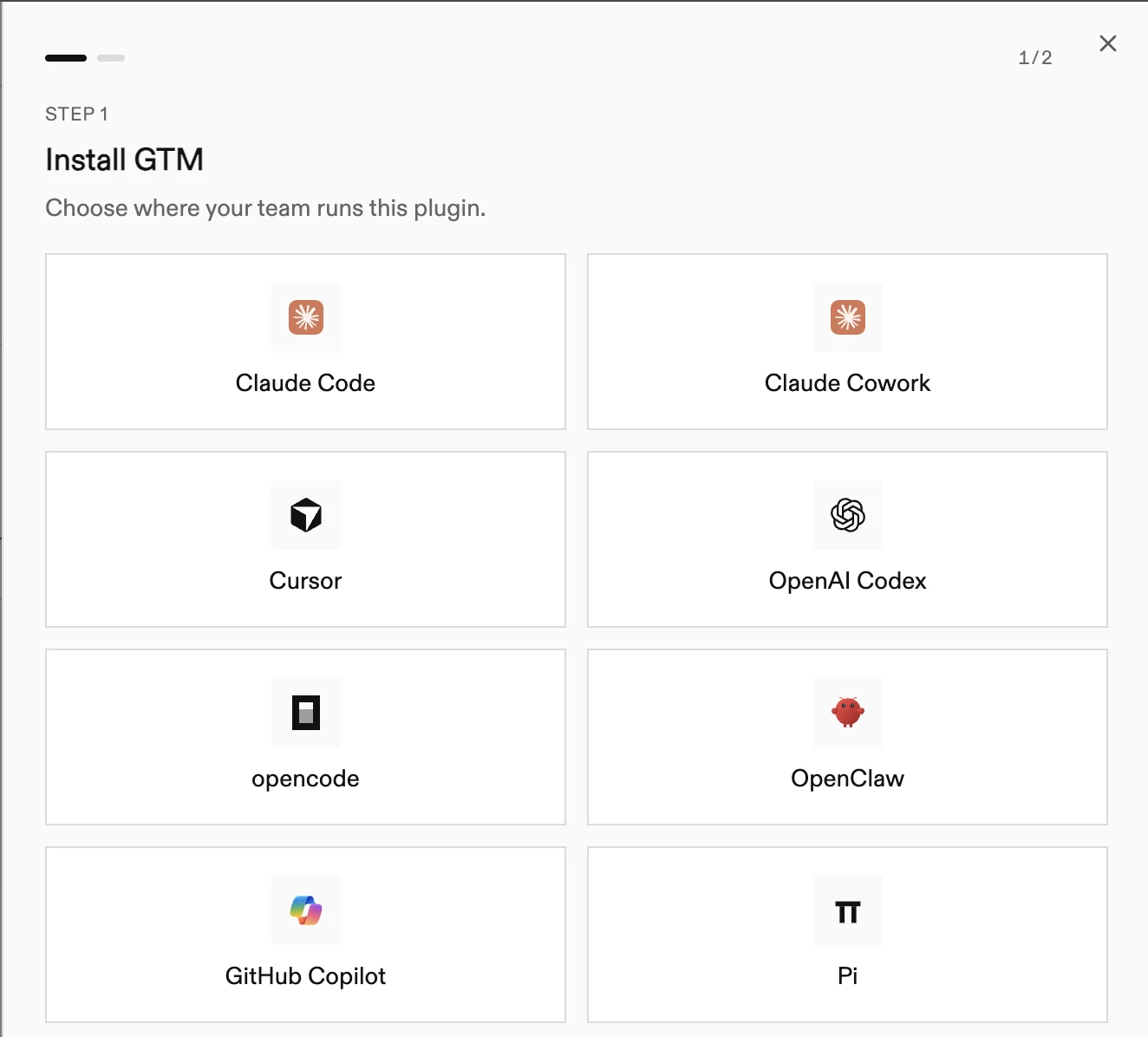Click the Install GTM heading
This screenshot has height=1037, width=1148.
[x=124, y=160]
